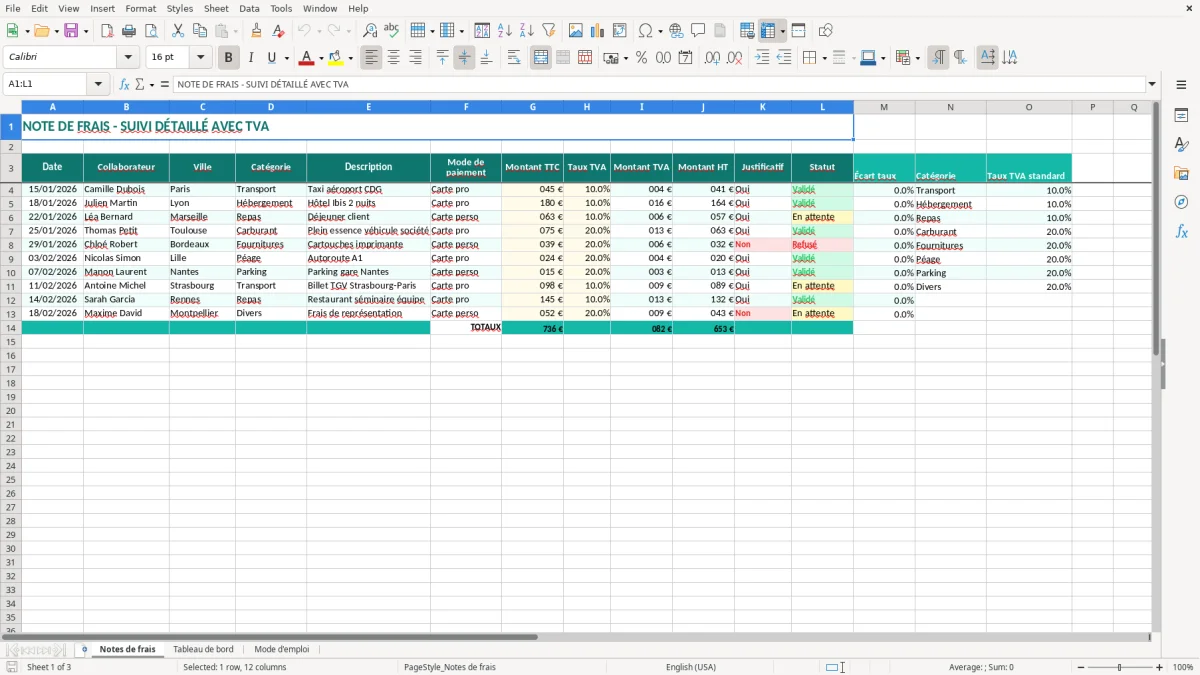This screenshot has height=675, width=1200.
Task: Select row 14 header
Action: [11, 328]
